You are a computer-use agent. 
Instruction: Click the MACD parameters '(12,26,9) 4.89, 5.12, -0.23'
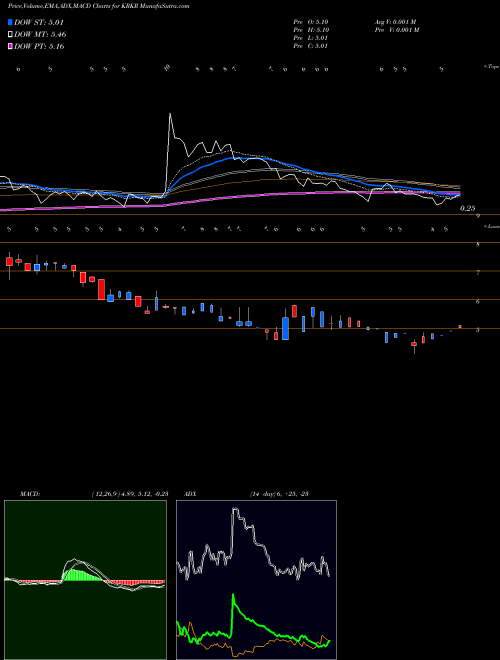tap(129, 494)
